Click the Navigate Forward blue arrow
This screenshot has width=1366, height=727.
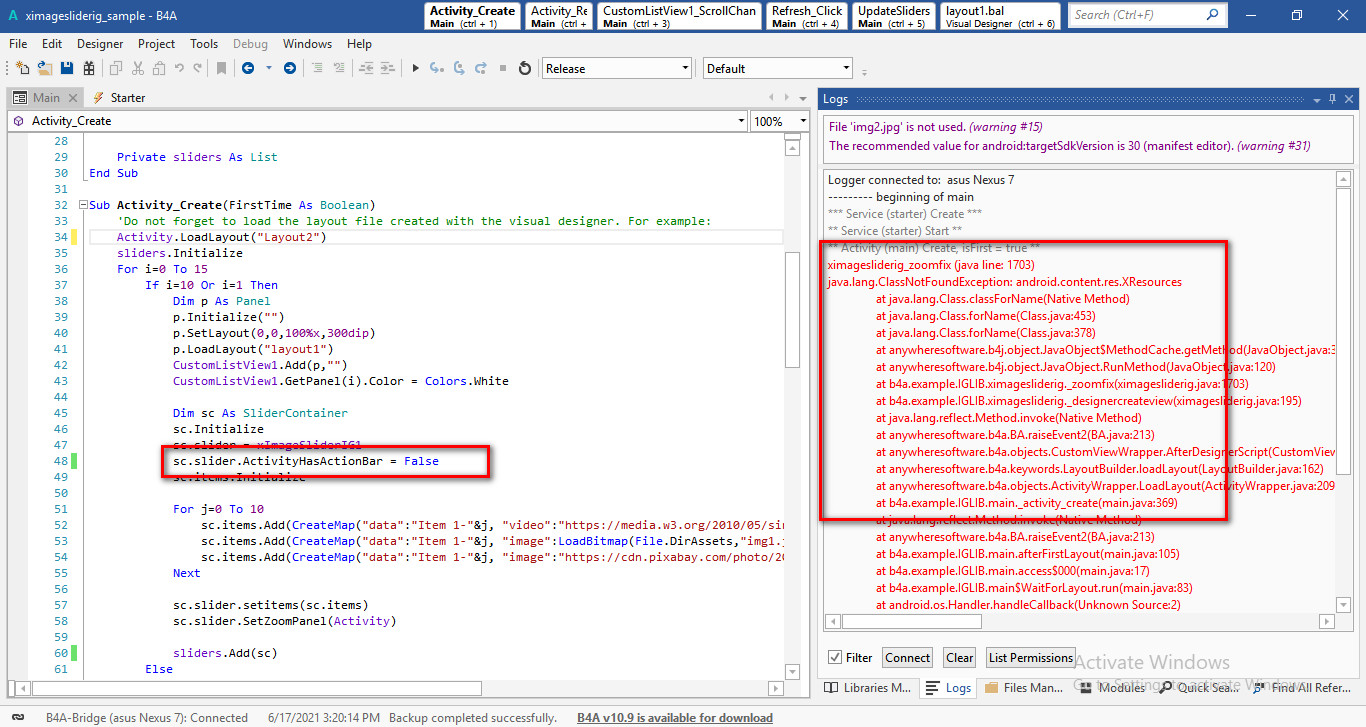[x=290, y=68]
